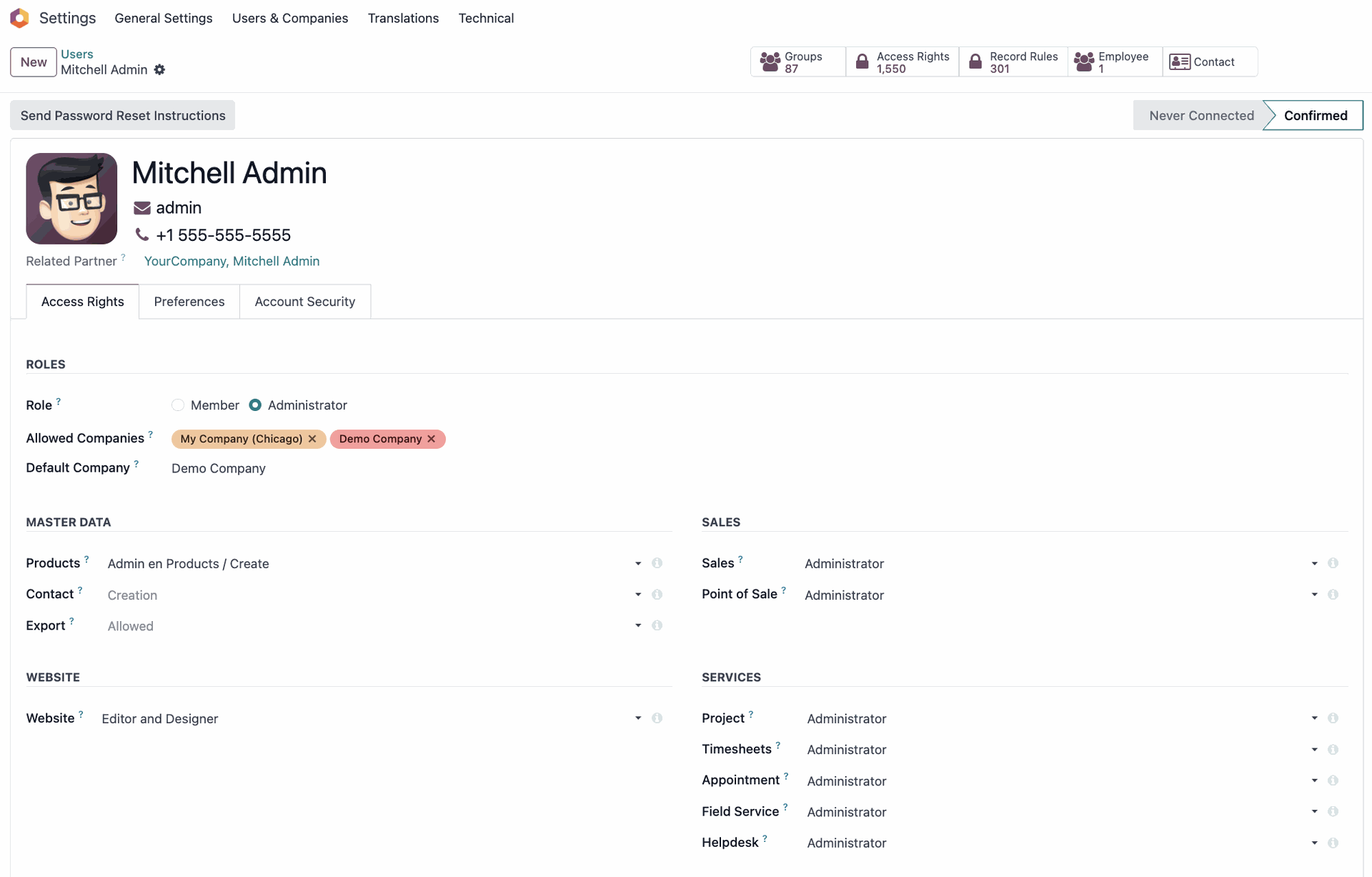Click the Odoo logo icon
Viewport: 1372px width, 877px height.
(x=19, y=18)
